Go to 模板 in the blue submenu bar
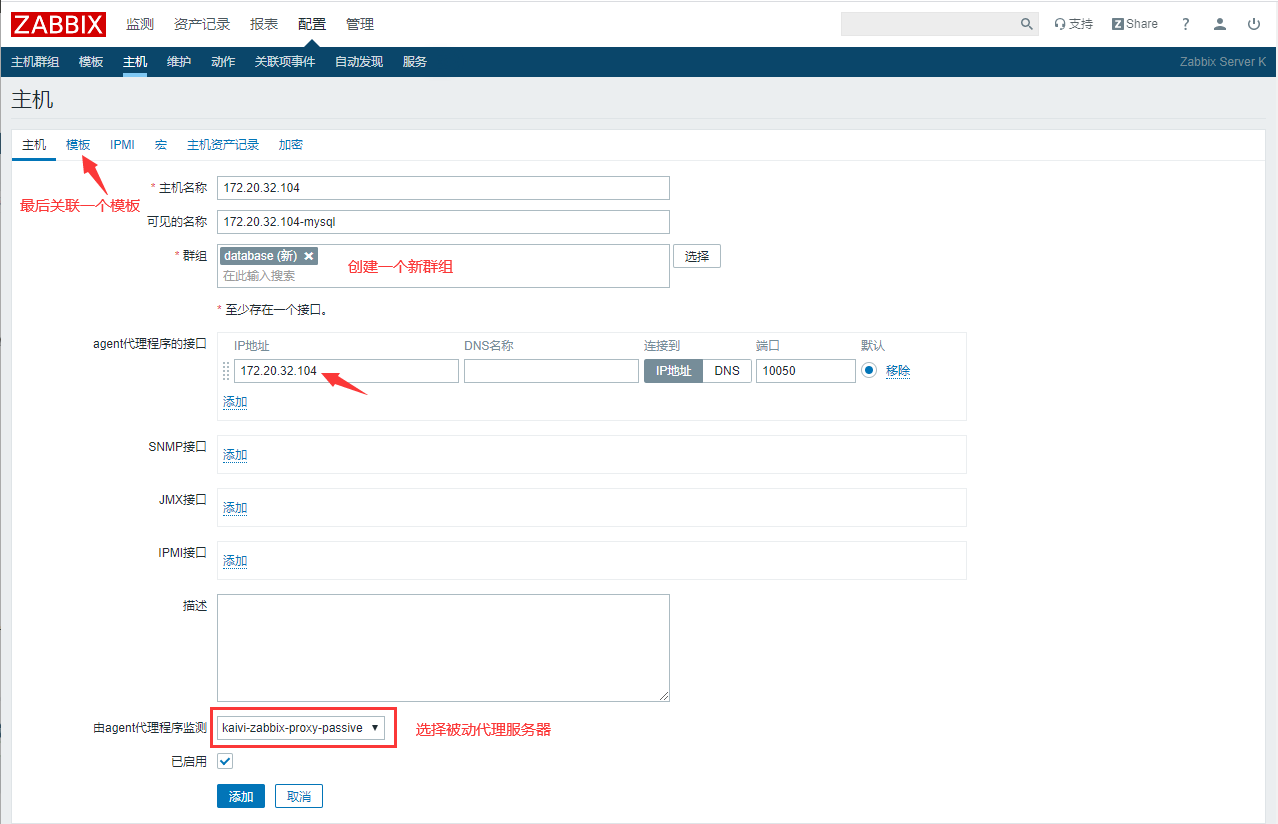Screen dimensions: 1278x824 91,62
